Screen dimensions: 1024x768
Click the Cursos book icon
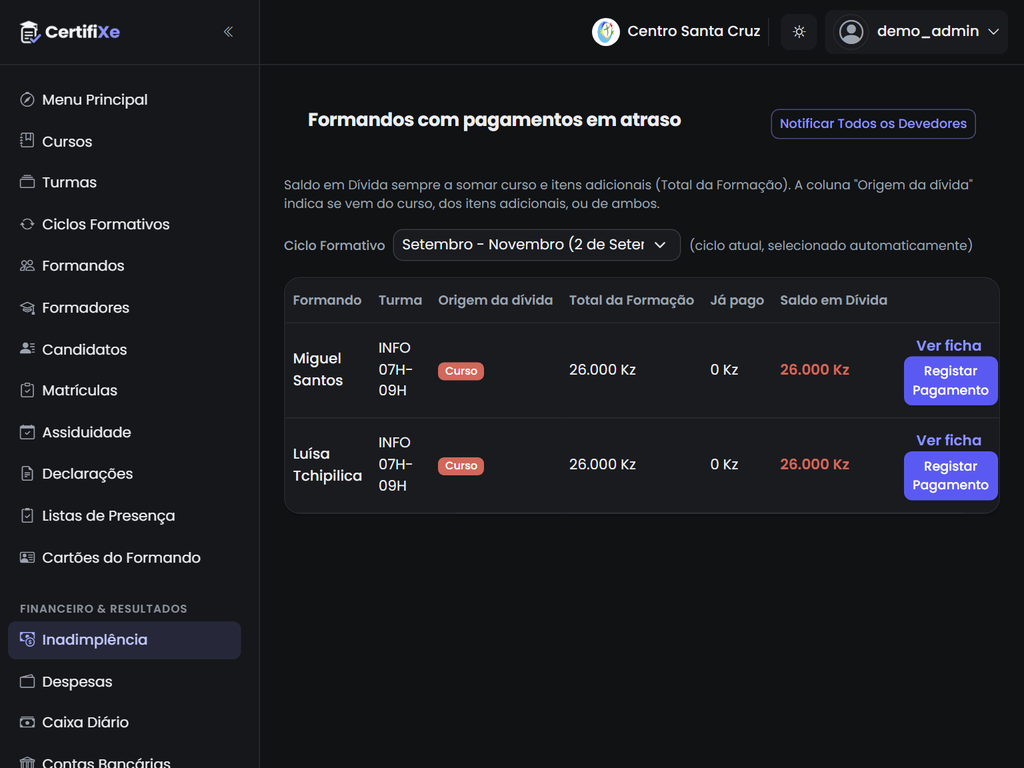(27, 141)
